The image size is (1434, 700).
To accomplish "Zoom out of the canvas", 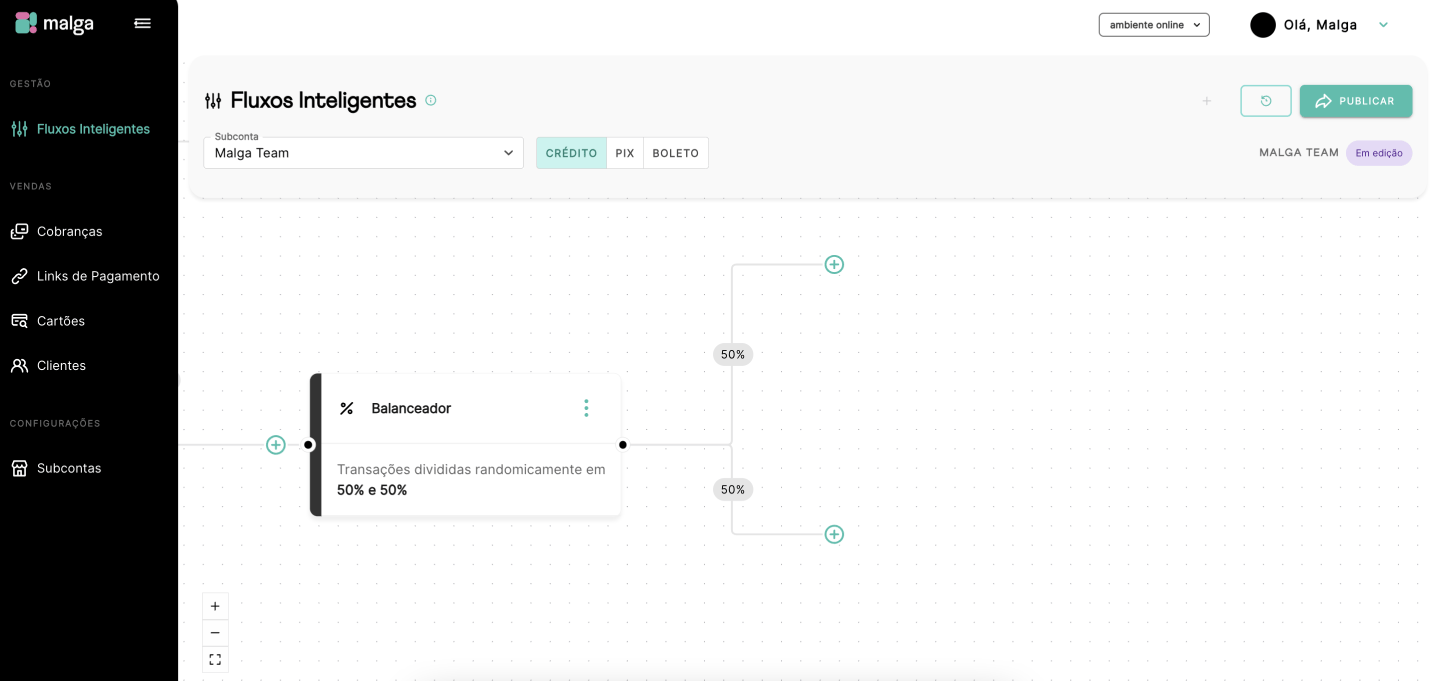I will point(215,633).
